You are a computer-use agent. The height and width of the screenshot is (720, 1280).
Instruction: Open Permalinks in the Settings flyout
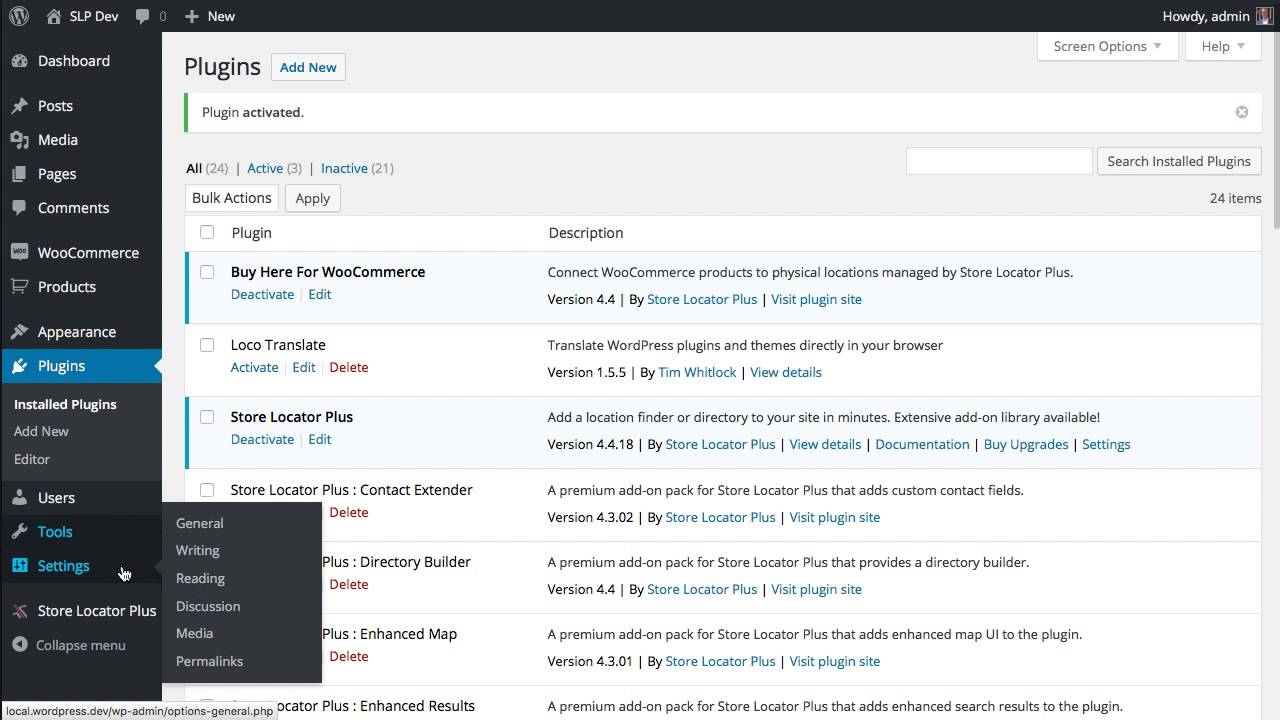(x=210, y=661)
